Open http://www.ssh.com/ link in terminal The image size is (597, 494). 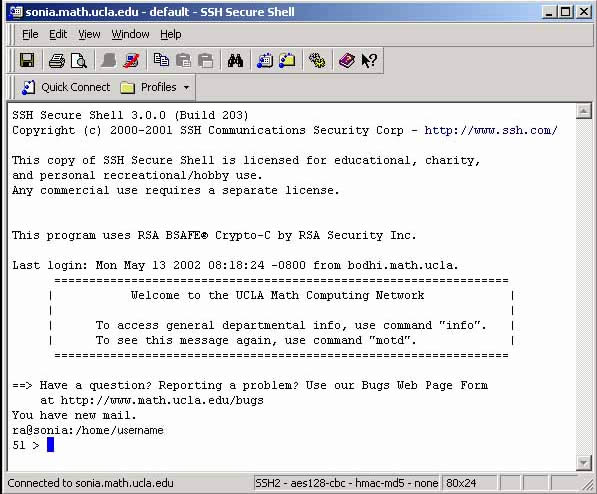(x=491, y=130)
